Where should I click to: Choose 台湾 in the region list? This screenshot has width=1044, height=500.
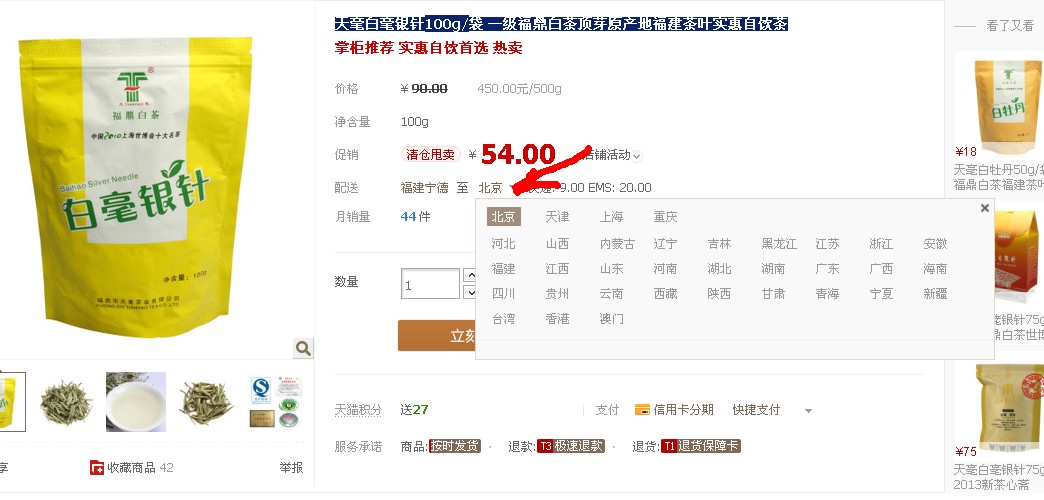503,318
